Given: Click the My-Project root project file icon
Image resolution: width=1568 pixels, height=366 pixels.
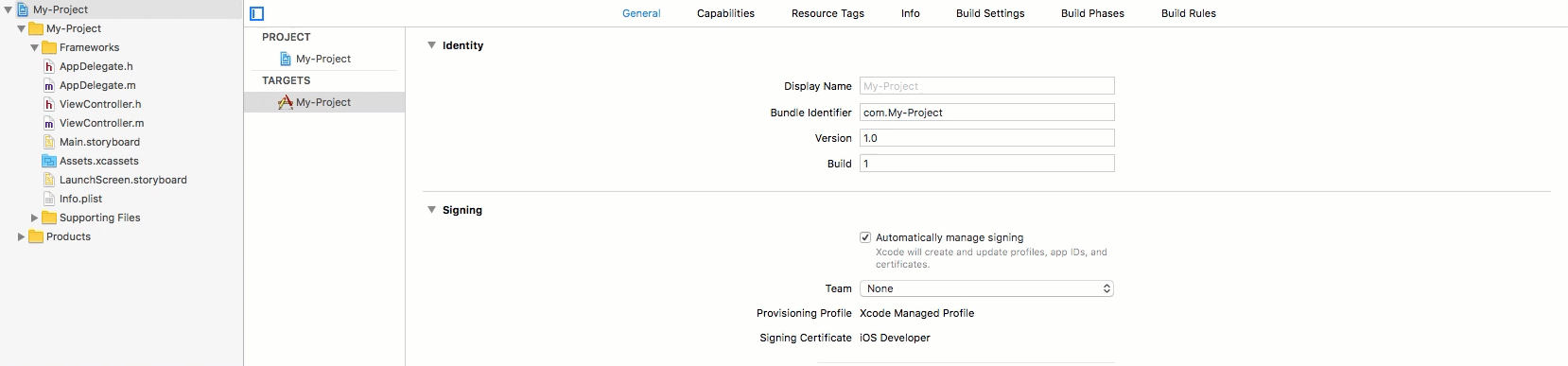Looking at the screenshot, I should tap(23, 9).
